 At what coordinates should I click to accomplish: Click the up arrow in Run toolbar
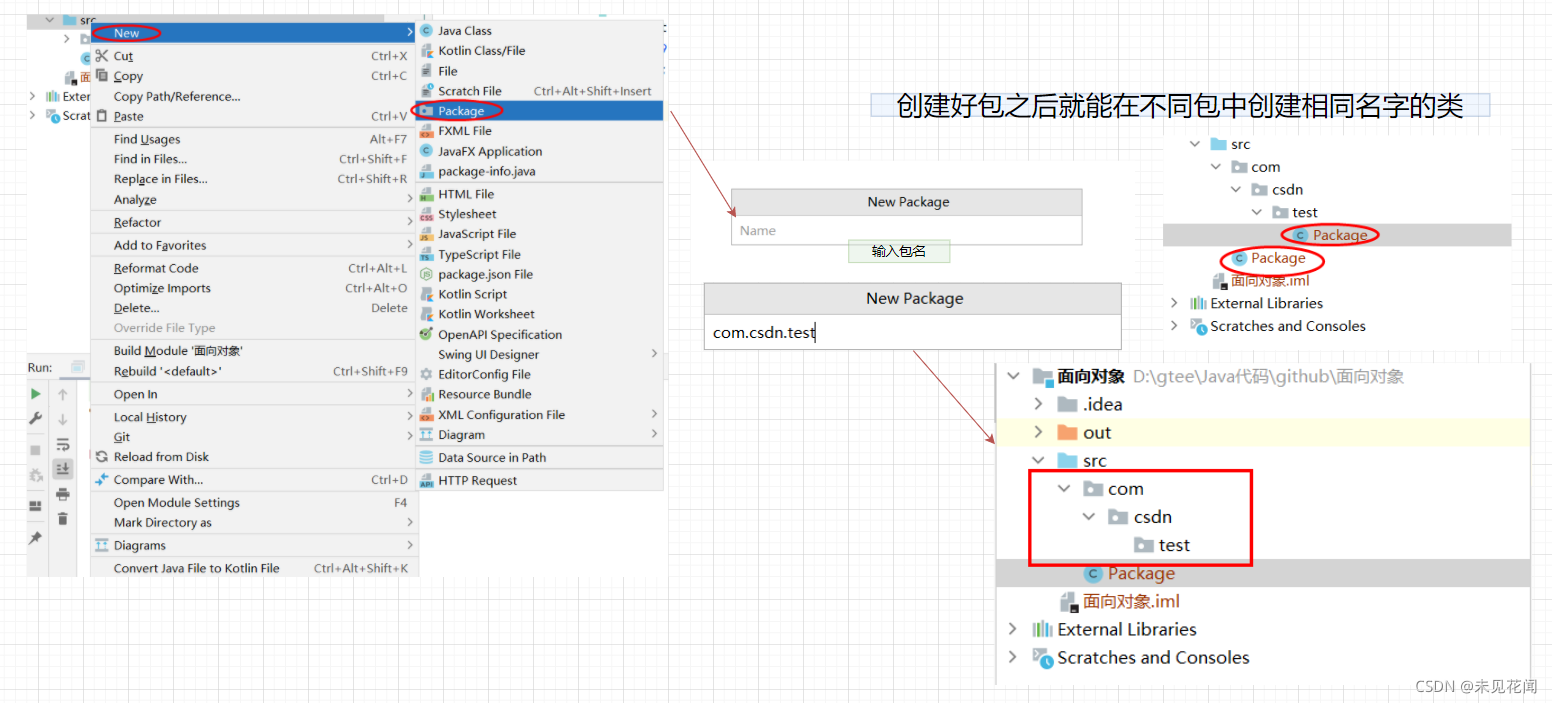tap(63, 394)
